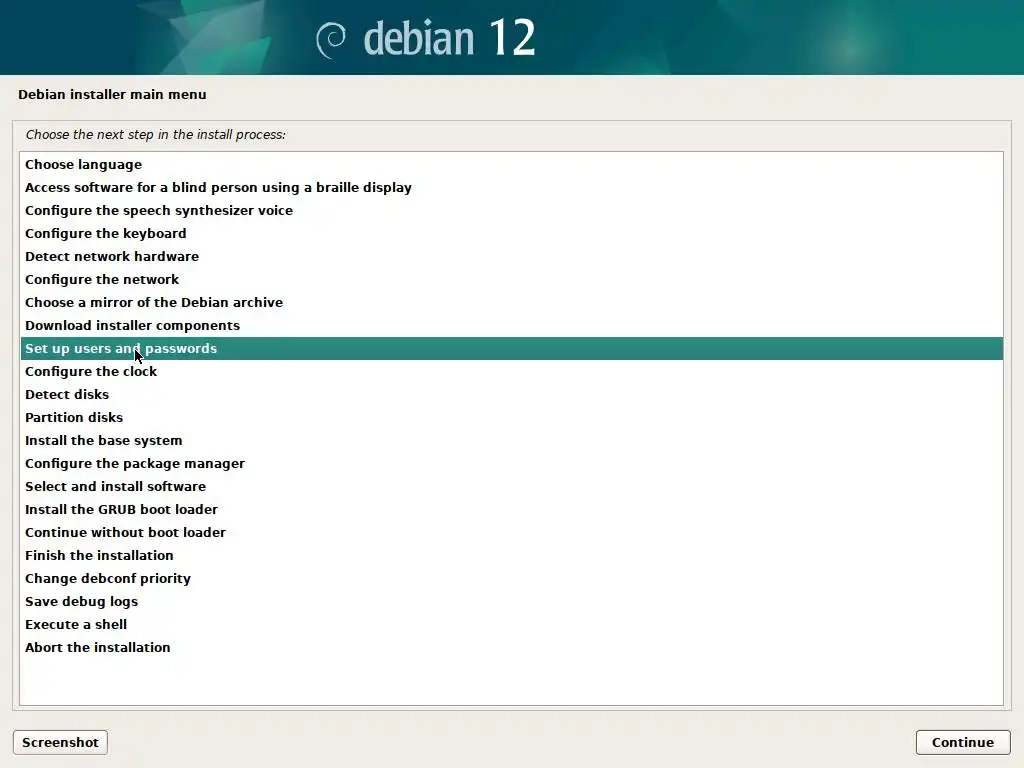Pick Change debconf priority
The height and width of the screenshot is (768, 1024).
pos(511,579)
